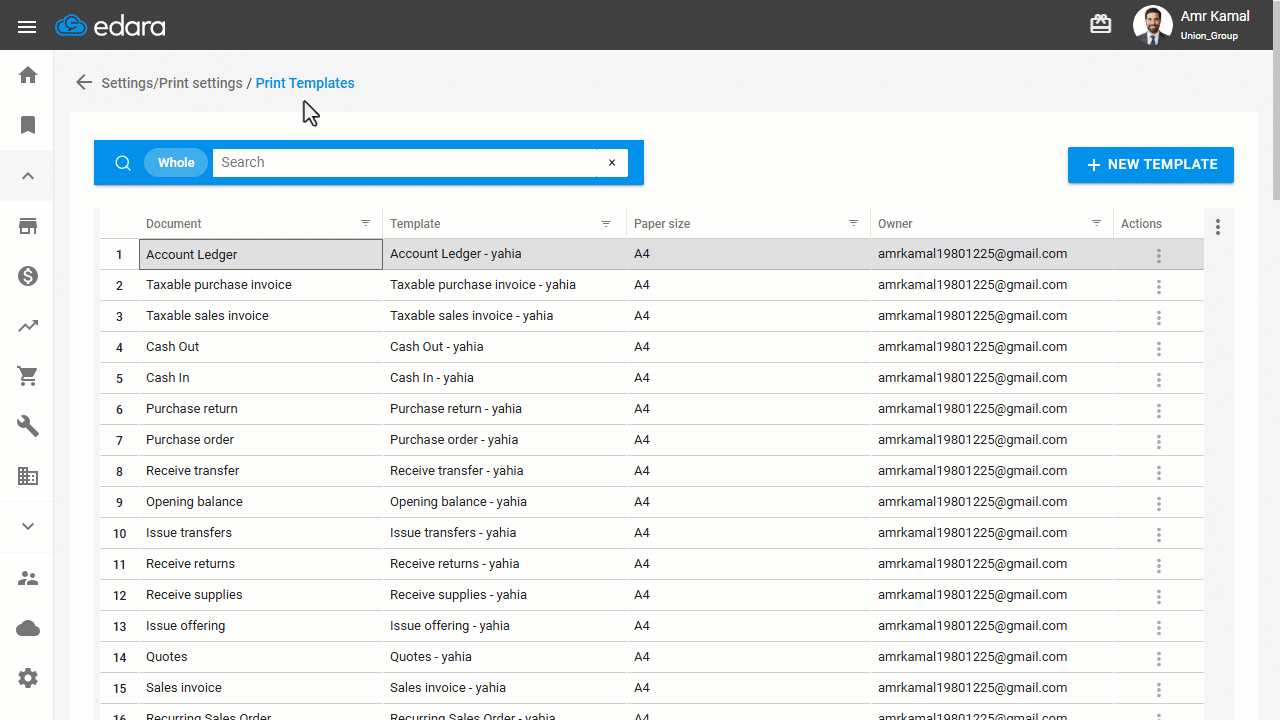Sort by the Template column header
The width and height of the screenshot is (1280, 720).
point(415,224)
